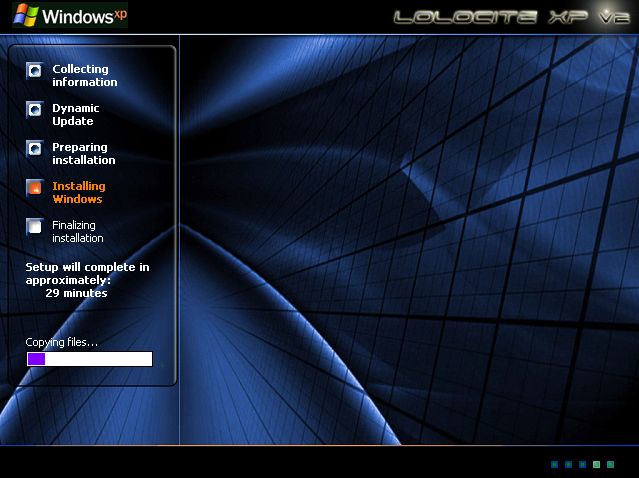Image resolution: width=639 pixels, height=478 pixels.
Task: Click the Collecting information step icon
Action: click(x=35, y=70)
